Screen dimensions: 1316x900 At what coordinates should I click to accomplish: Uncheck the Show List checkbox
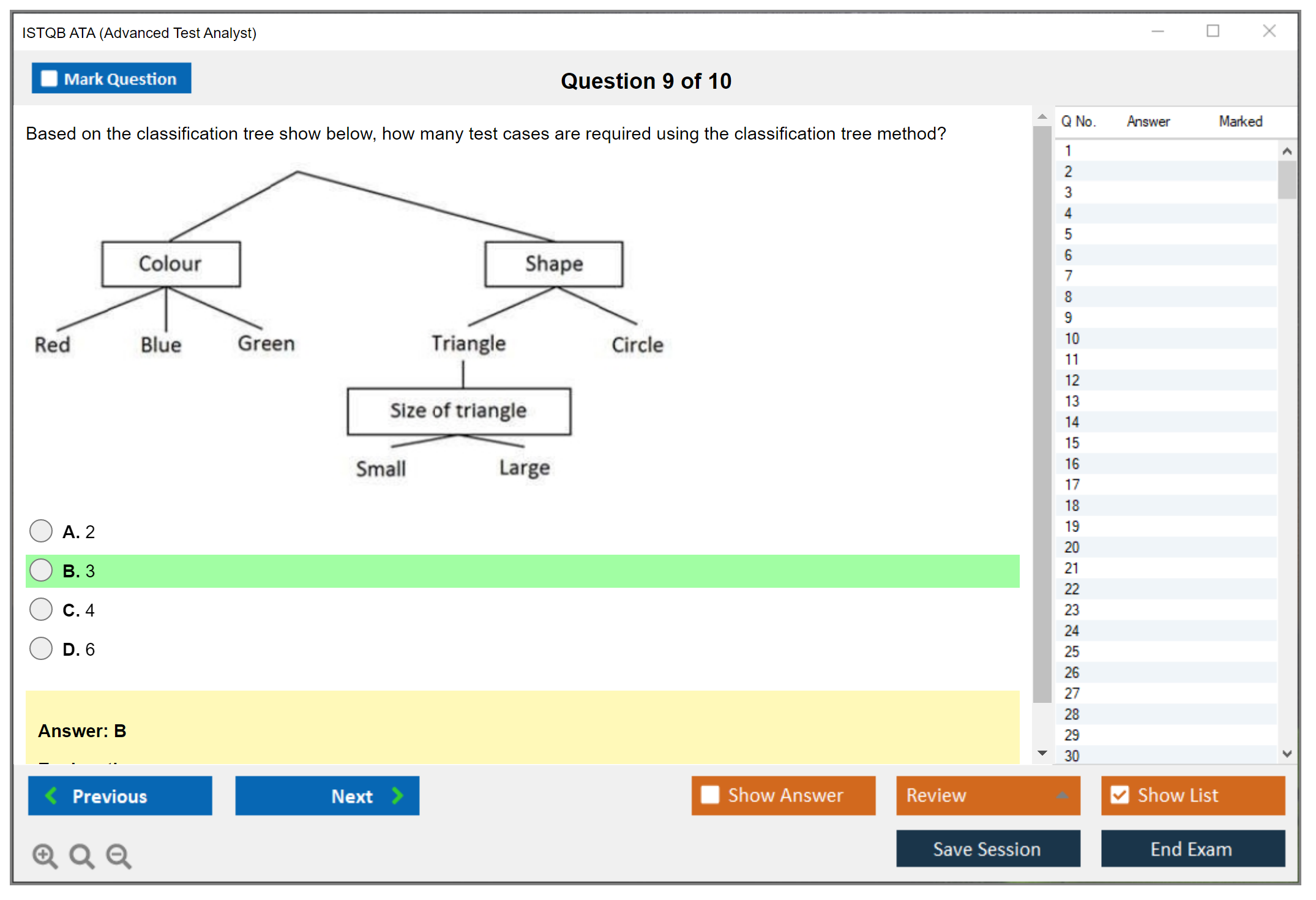click(x=1120, y=795)
